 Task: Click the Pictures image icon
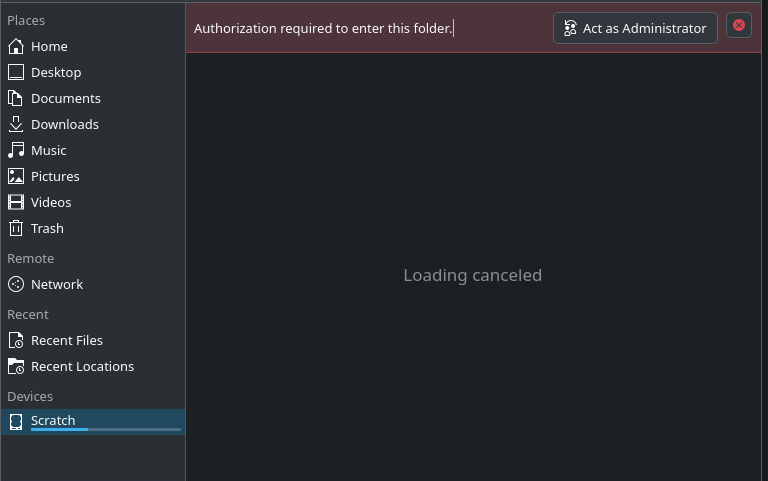[x=16, y=176]
